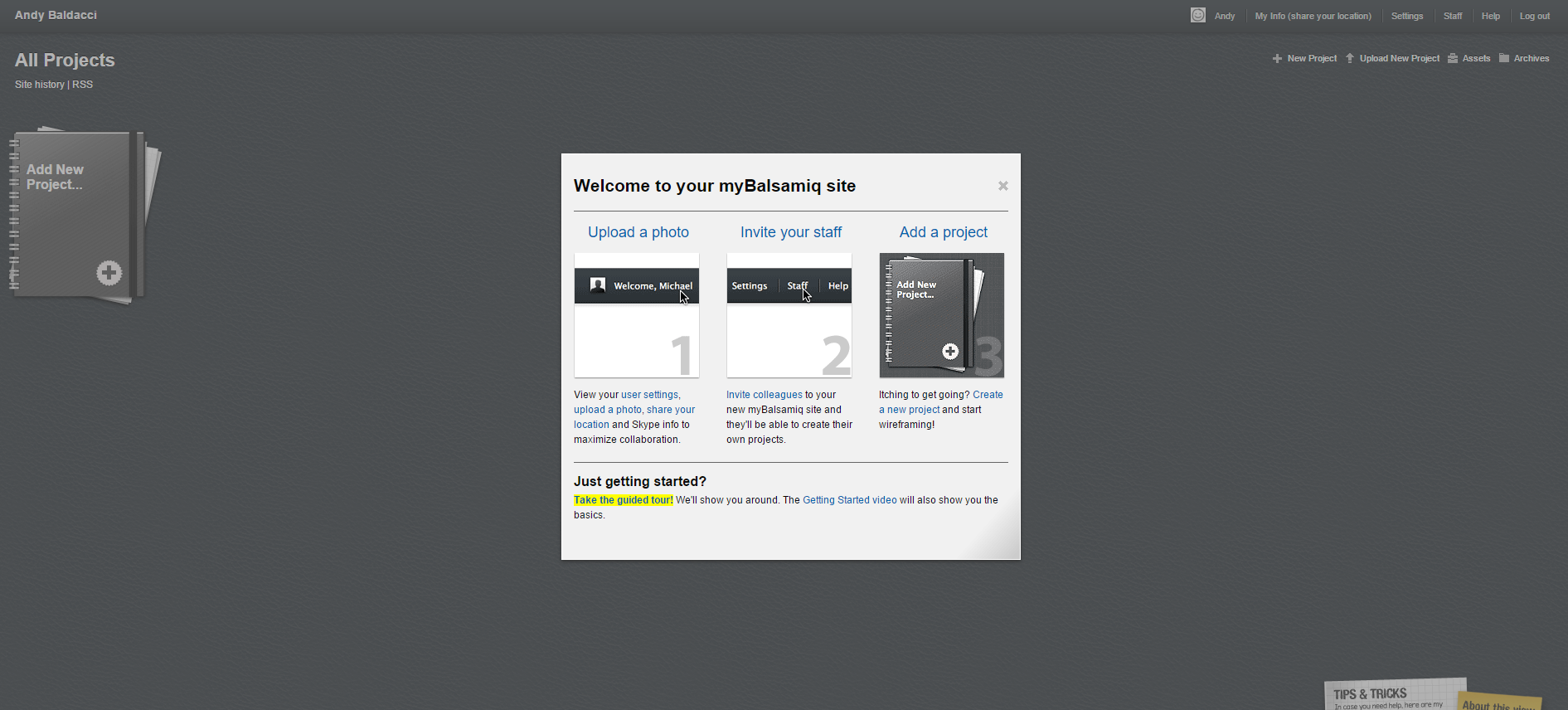Click About this view sticky note
The height and width of the screenshot is (710, 1568).
1499,703
